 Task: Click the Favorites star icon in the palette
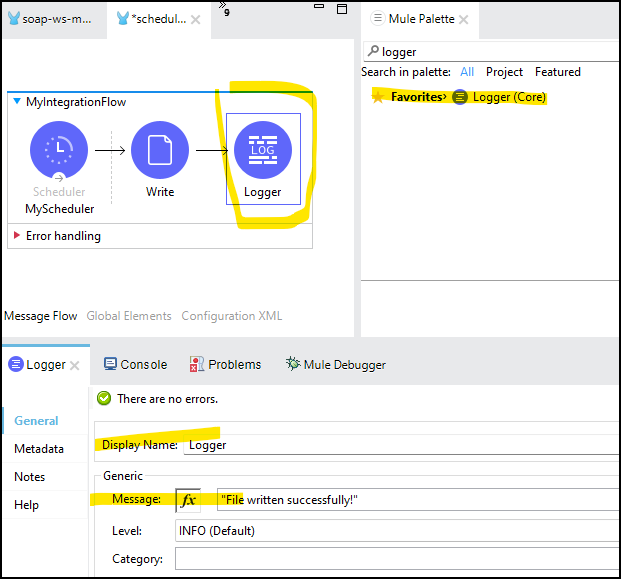[378, 97]
